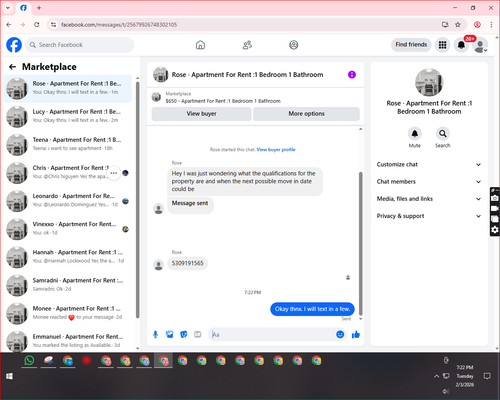Click the Search Facebook field
This screenshot has height=400, width=500.
pyautogui.click(x=80, y=45)
